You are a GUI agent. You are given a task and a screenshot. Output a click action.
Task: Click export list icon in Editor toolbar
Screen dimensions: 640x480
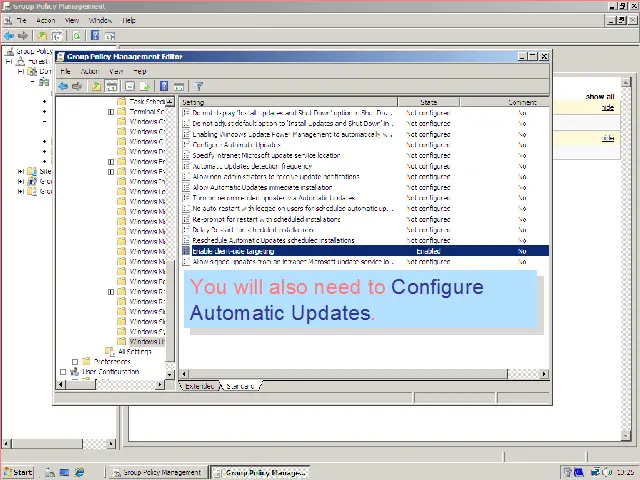pyautogui.click(x=145, y=86)
